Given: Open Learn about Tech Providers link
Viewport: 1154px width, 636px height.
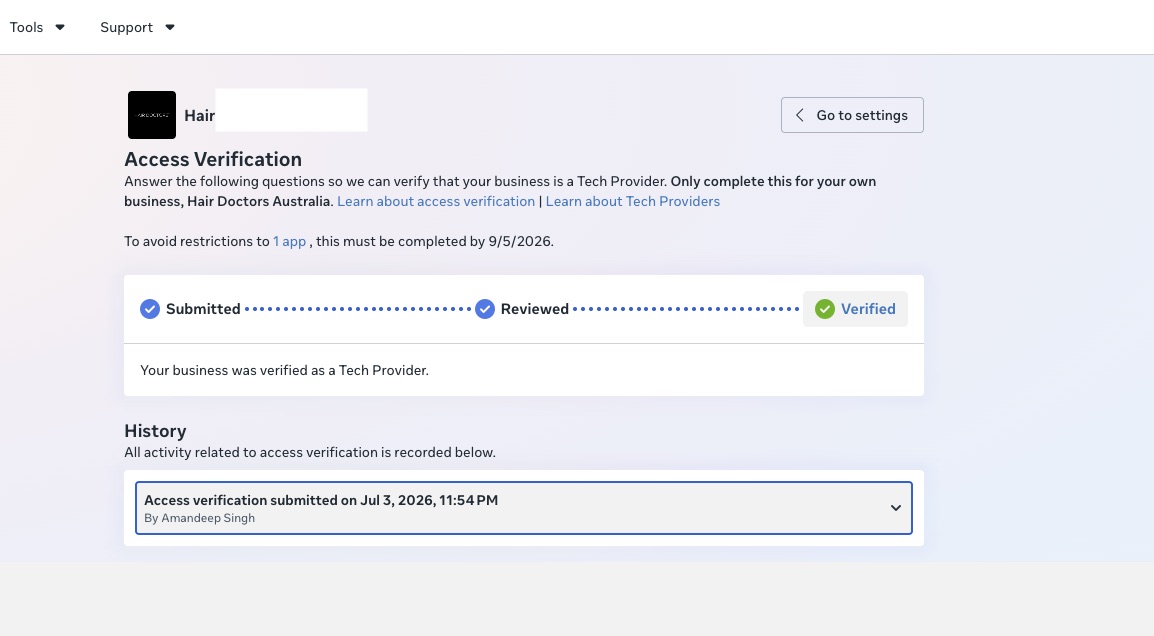Looking at the screenshot, I should [633, 201].
